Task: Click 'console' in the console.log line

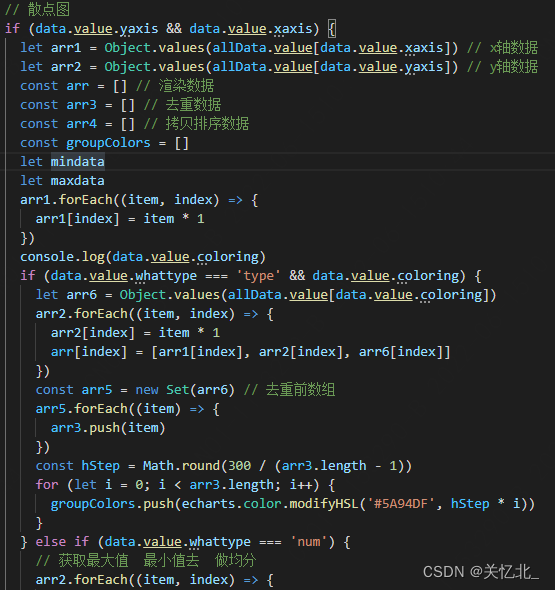Action: pos(47,257)
